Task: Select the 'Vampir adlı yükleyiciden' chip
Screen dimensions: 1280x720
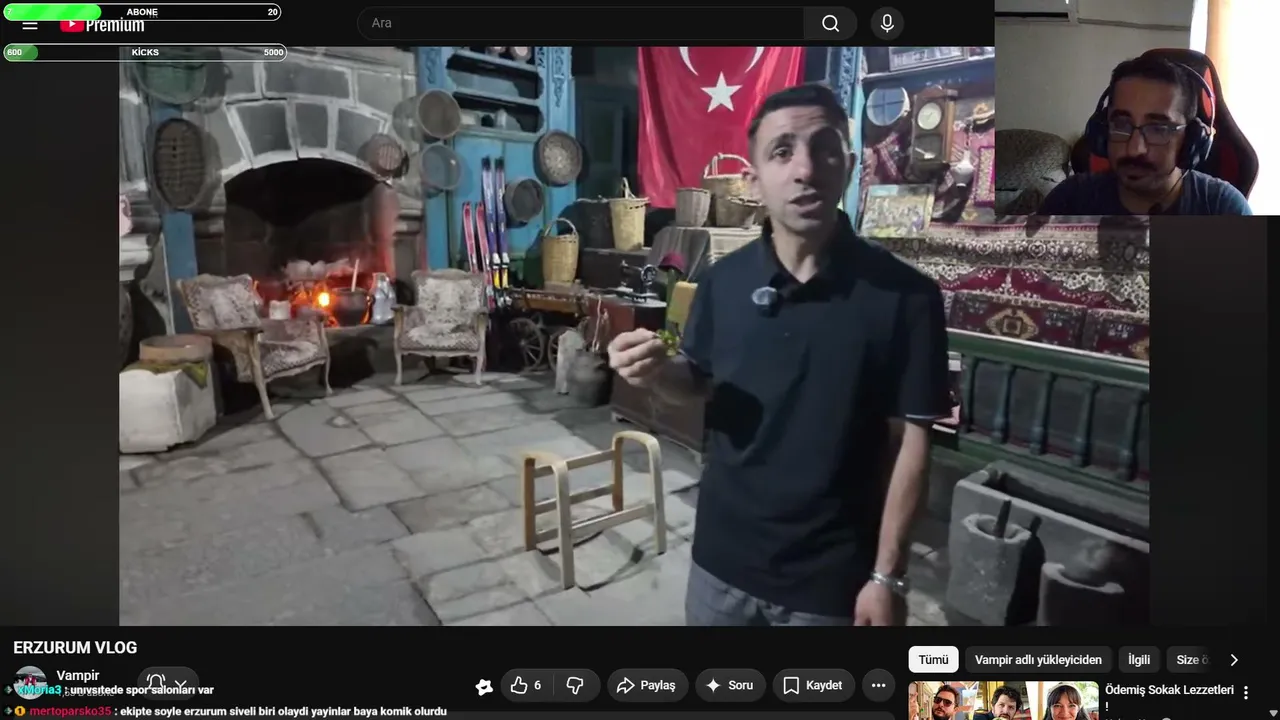Action: coord(1038,660)
